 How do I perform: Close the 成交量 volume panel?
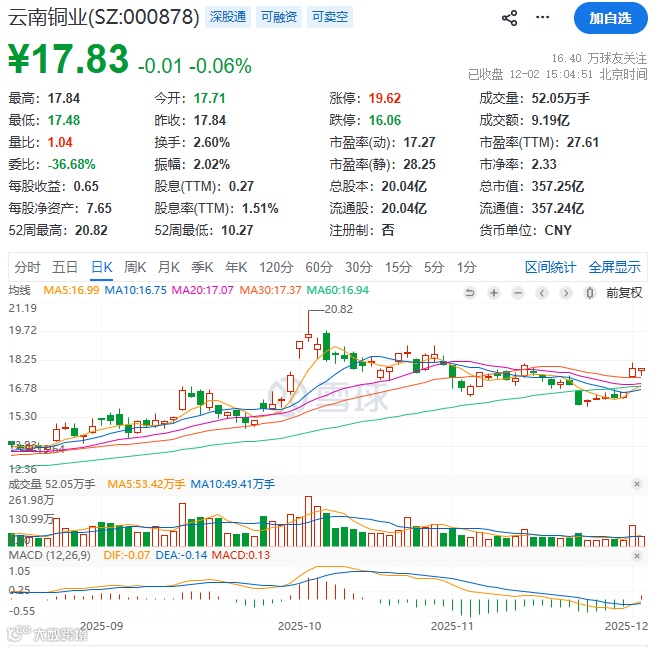tap(637, 484)
